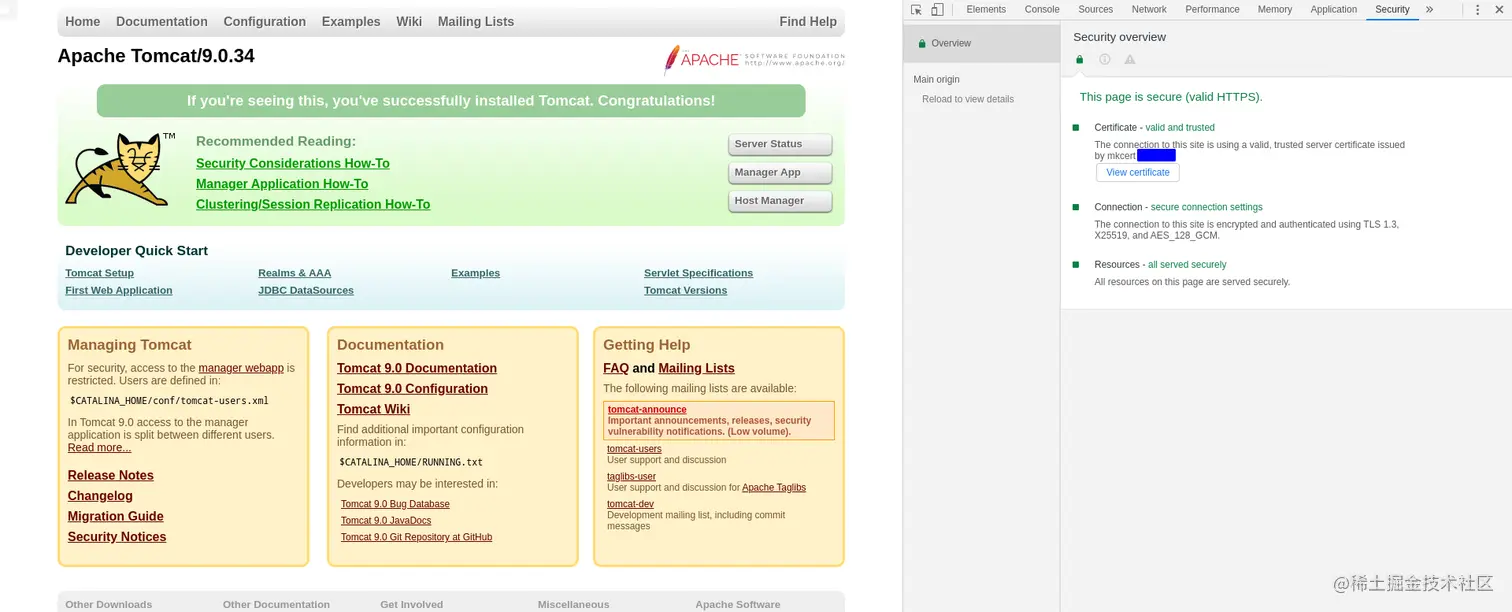Switch to the Performance tab

point(1212,10)
